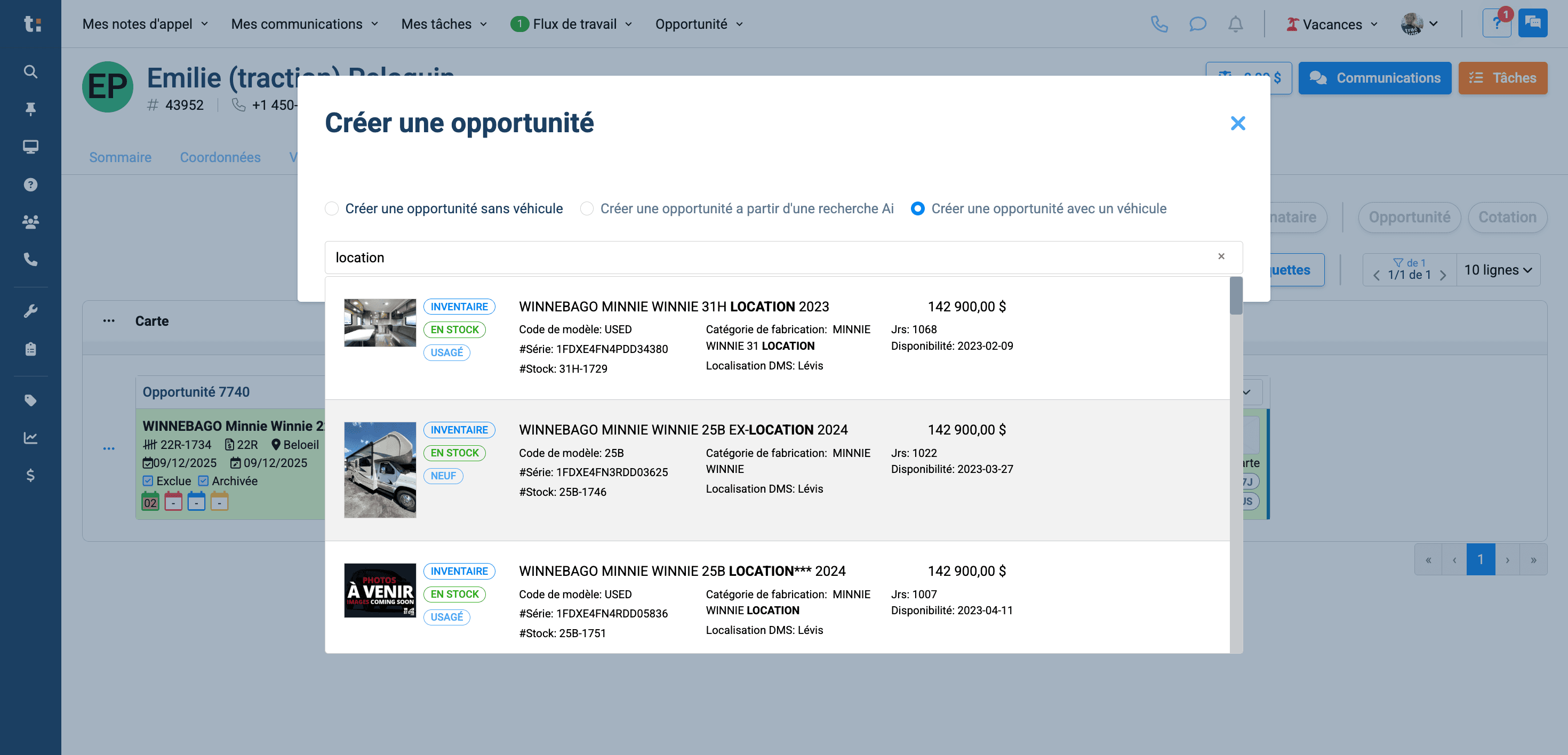Go to the last page in pagination
Viewport: 1568px width, 755px height.
tap(1533, 559)
